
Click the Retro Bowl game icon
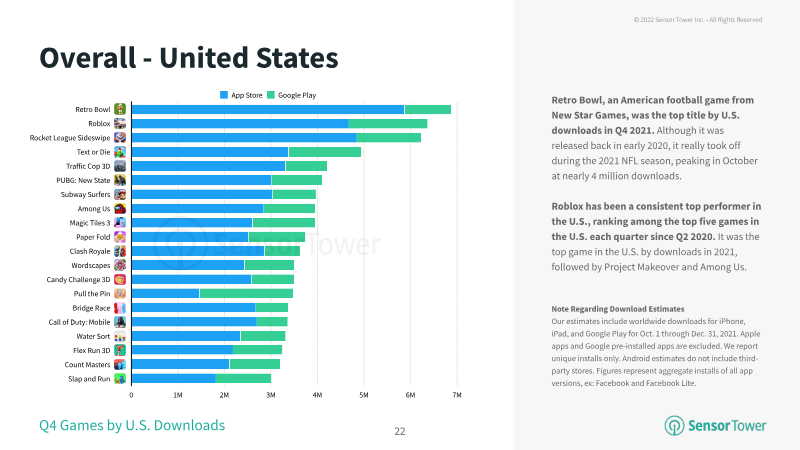(x=120, y=109)
